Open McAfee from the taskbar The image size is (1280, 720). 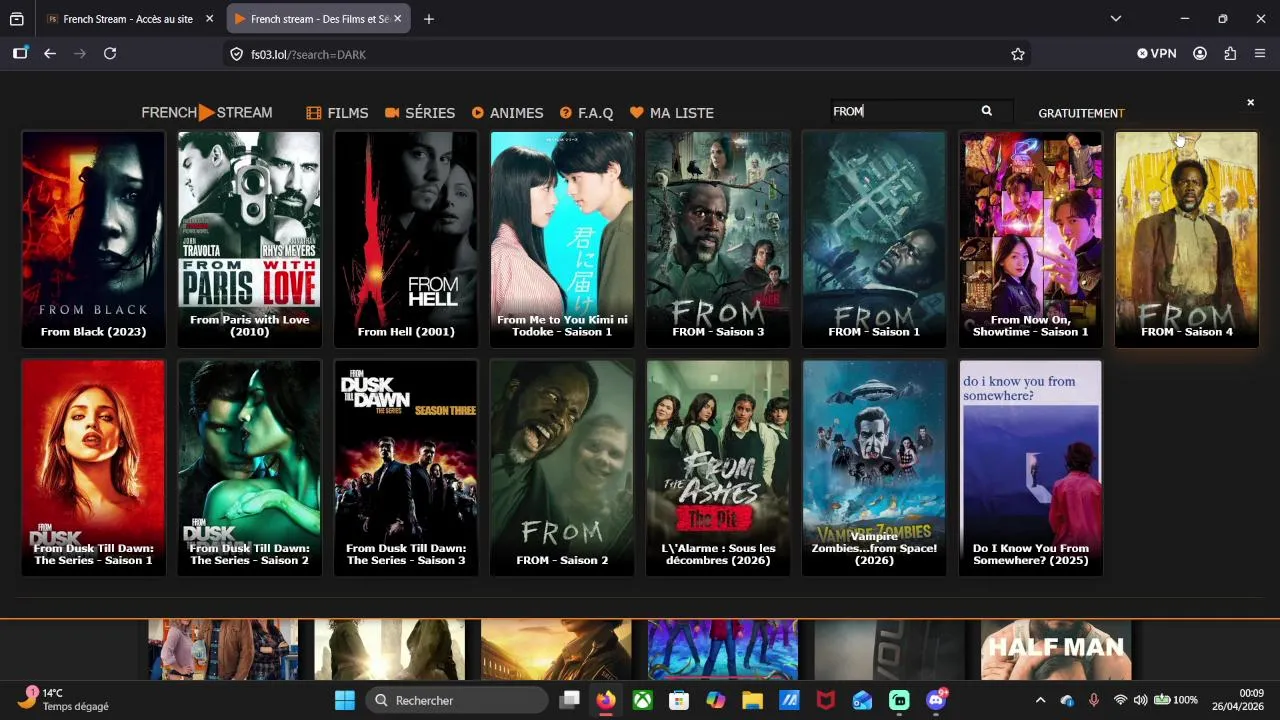826,700
